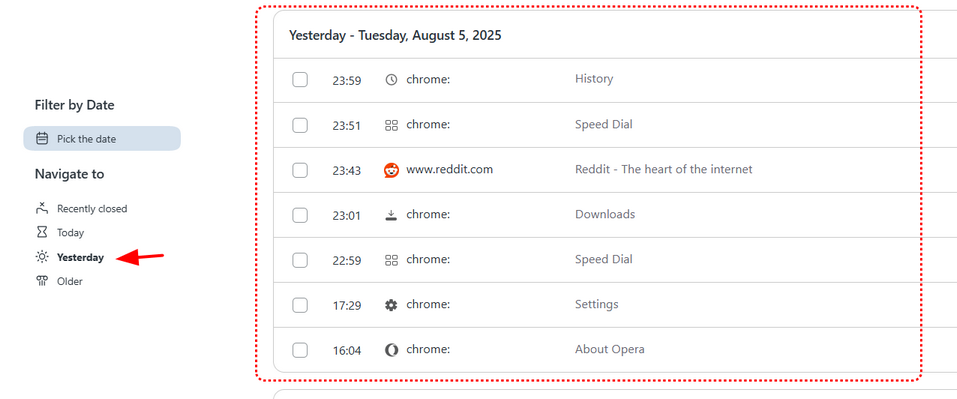
Task: Open the Downloads history entry title
Action: click(605, 214)
